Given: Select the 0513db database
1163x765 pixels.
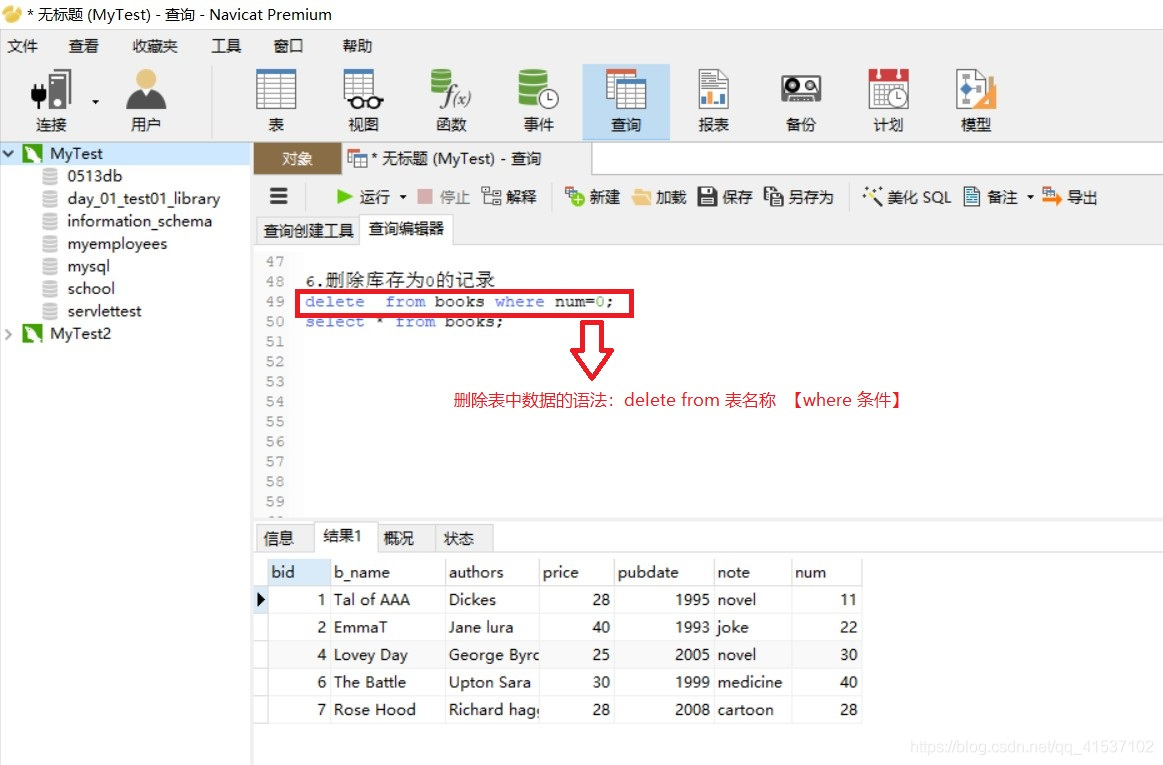Looking at the screenshot, I should tap(94, 176).
